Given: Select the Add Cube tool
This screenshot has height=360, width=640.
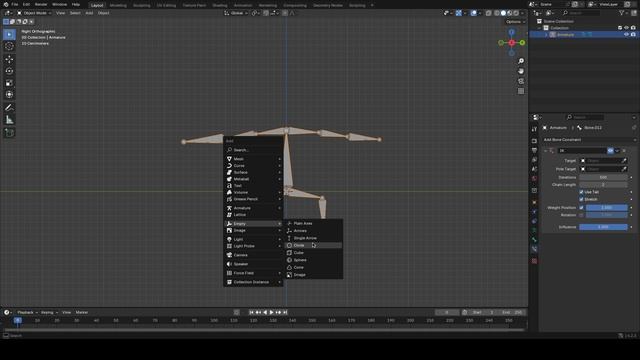Looking at the screenshot, I should 9,133.
